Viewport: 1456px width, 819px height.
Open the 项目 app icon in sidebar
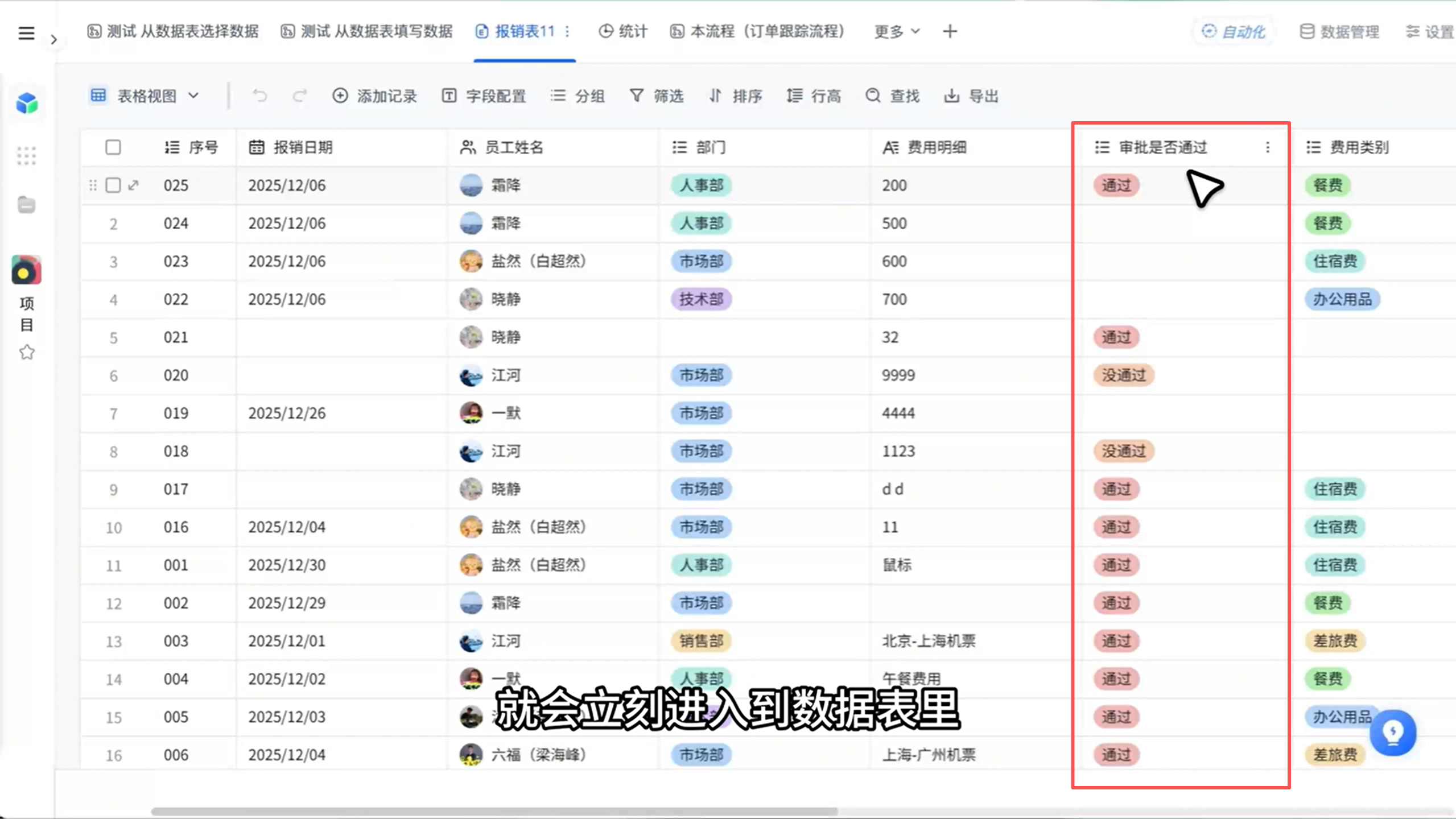27,270
